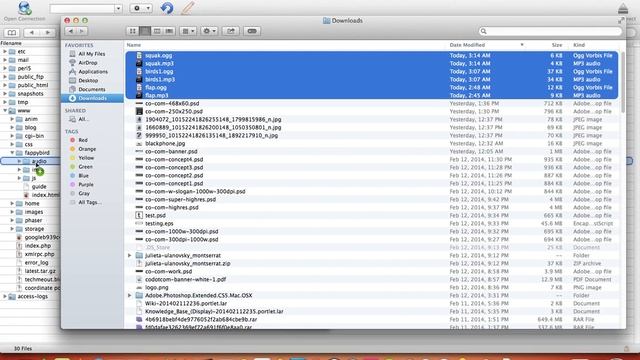Select Applications in Finder sidebar
This screenshot has height=360, width=640.
tap(93, 72)
